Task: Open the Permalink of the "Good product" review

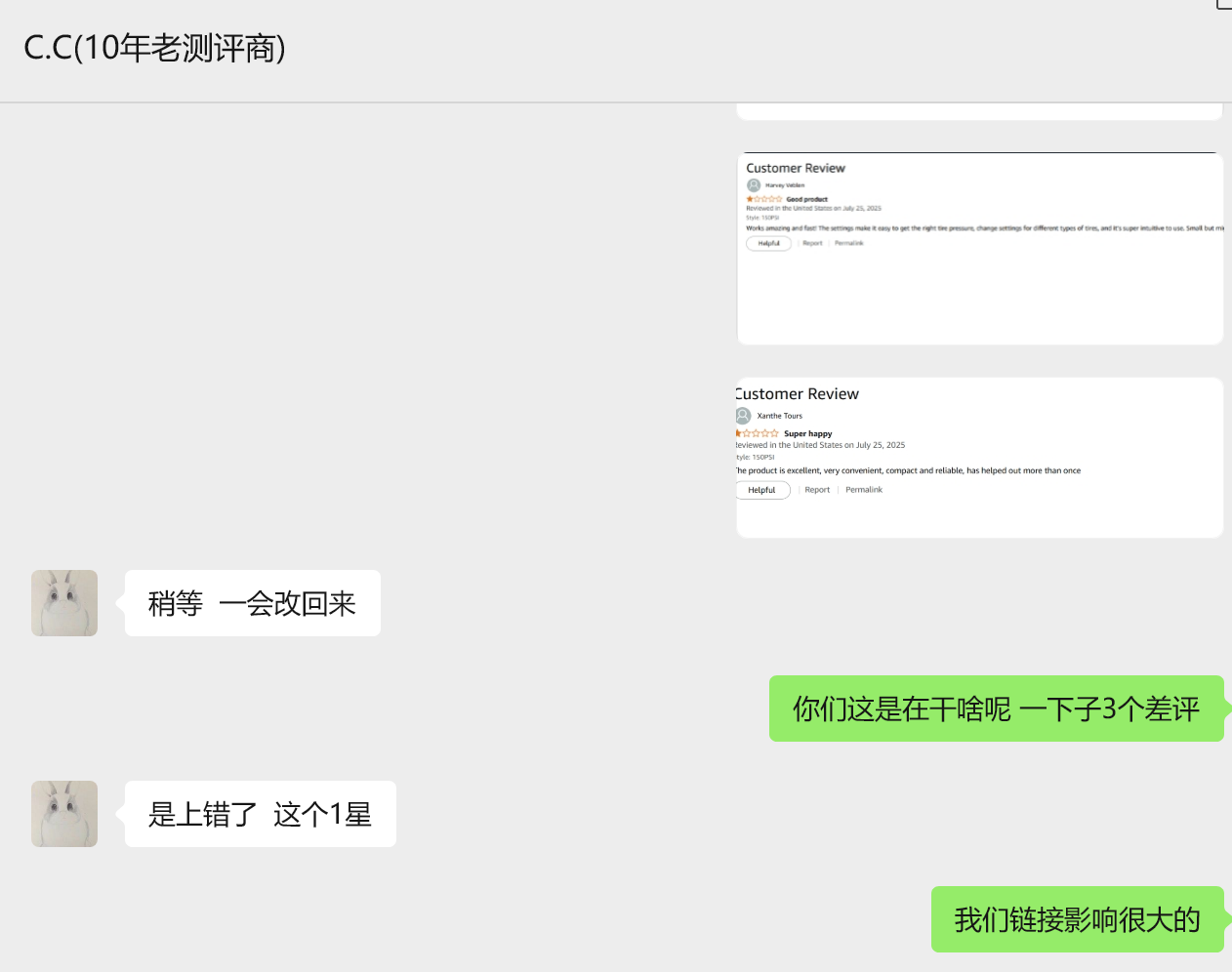Action: [847, 243]
